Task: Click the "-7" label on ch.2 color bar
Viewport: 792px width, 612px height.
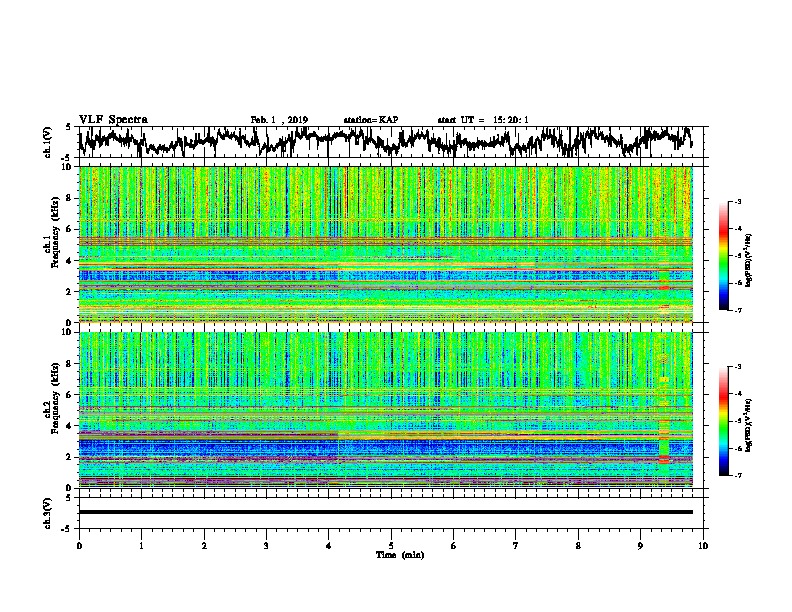Action: [x=737, y=475]
